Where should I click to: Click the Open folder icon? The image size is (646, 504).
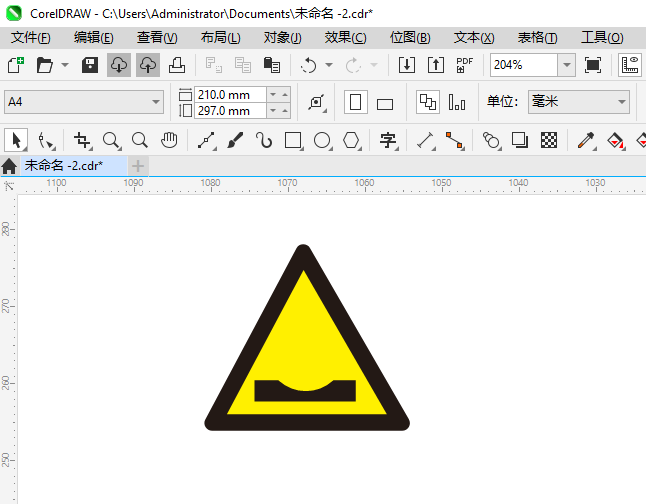pos(44,65)
